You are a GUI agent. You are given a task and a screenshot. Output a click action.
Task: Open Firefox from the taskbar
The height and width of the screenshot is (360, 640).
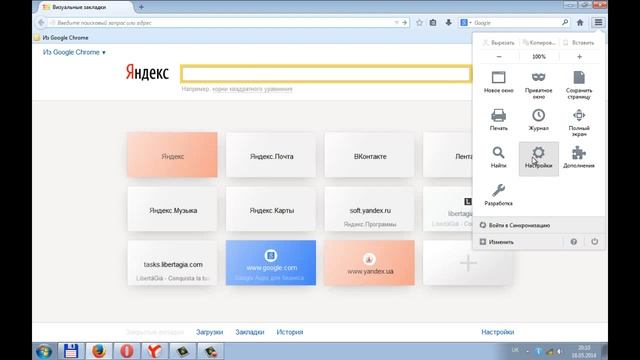tap(99, 351)
